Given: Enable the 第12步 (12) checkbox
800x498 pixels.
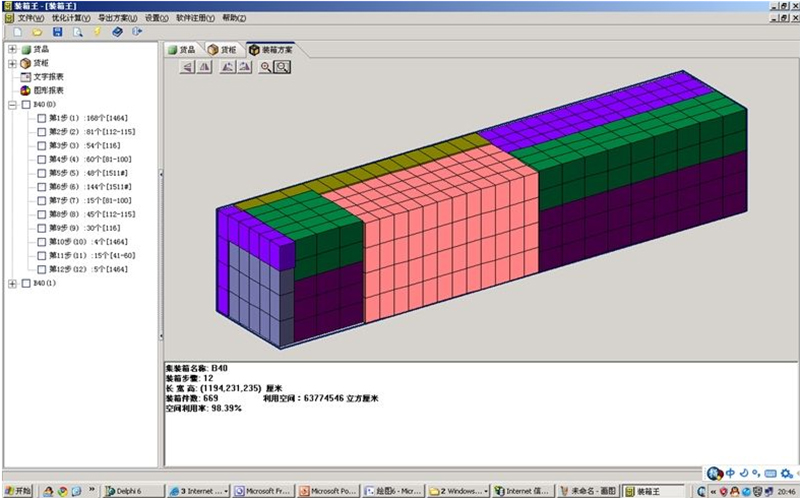Looking at the screenshot, I should pyautogui.click(x=42, y=269).
